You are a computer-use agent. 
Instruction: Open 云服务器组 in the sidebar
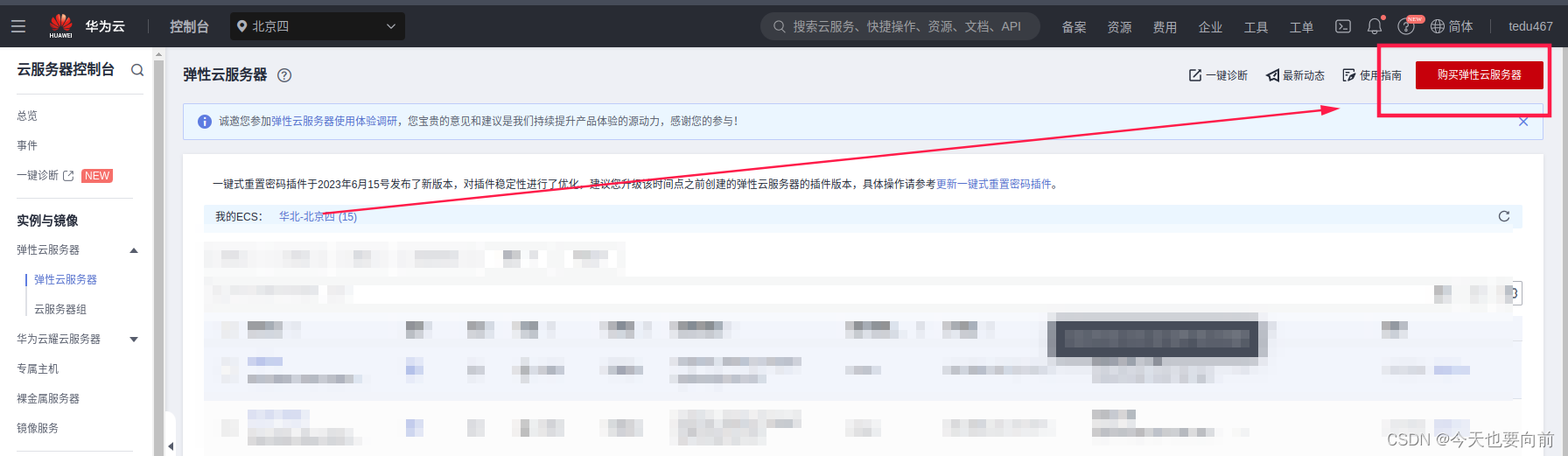60,309
